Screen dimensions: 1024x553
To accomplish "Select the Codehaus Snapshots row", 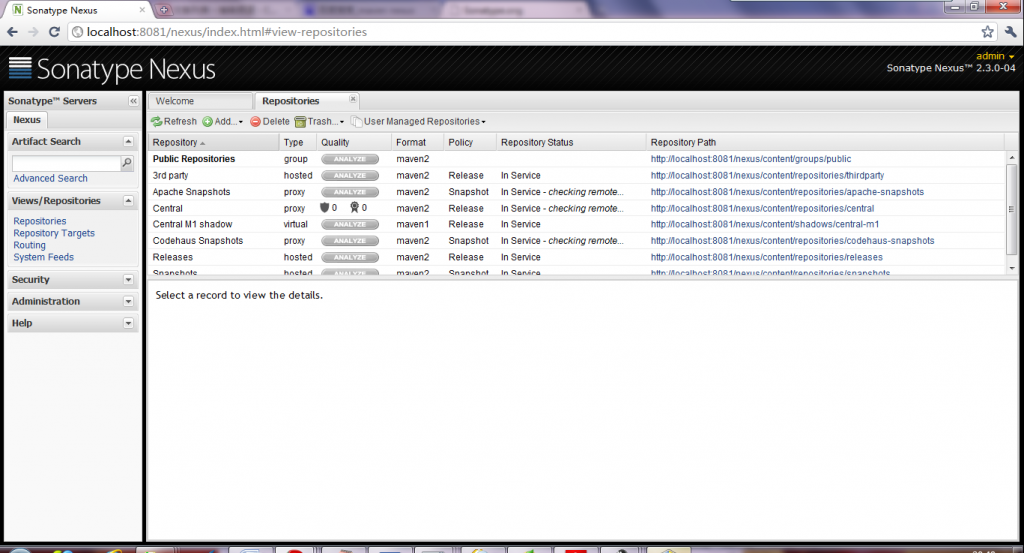I will tap(577, 241).
